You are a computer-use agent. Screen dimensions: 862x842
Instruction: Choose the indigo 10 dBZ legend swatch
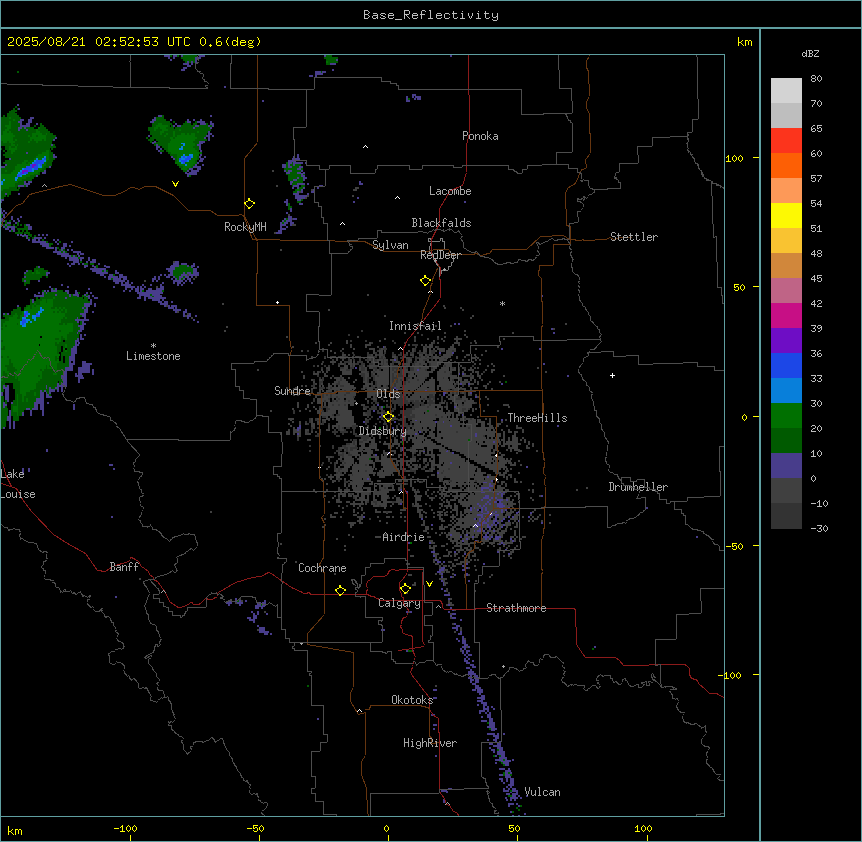click(x=786, y=466)
